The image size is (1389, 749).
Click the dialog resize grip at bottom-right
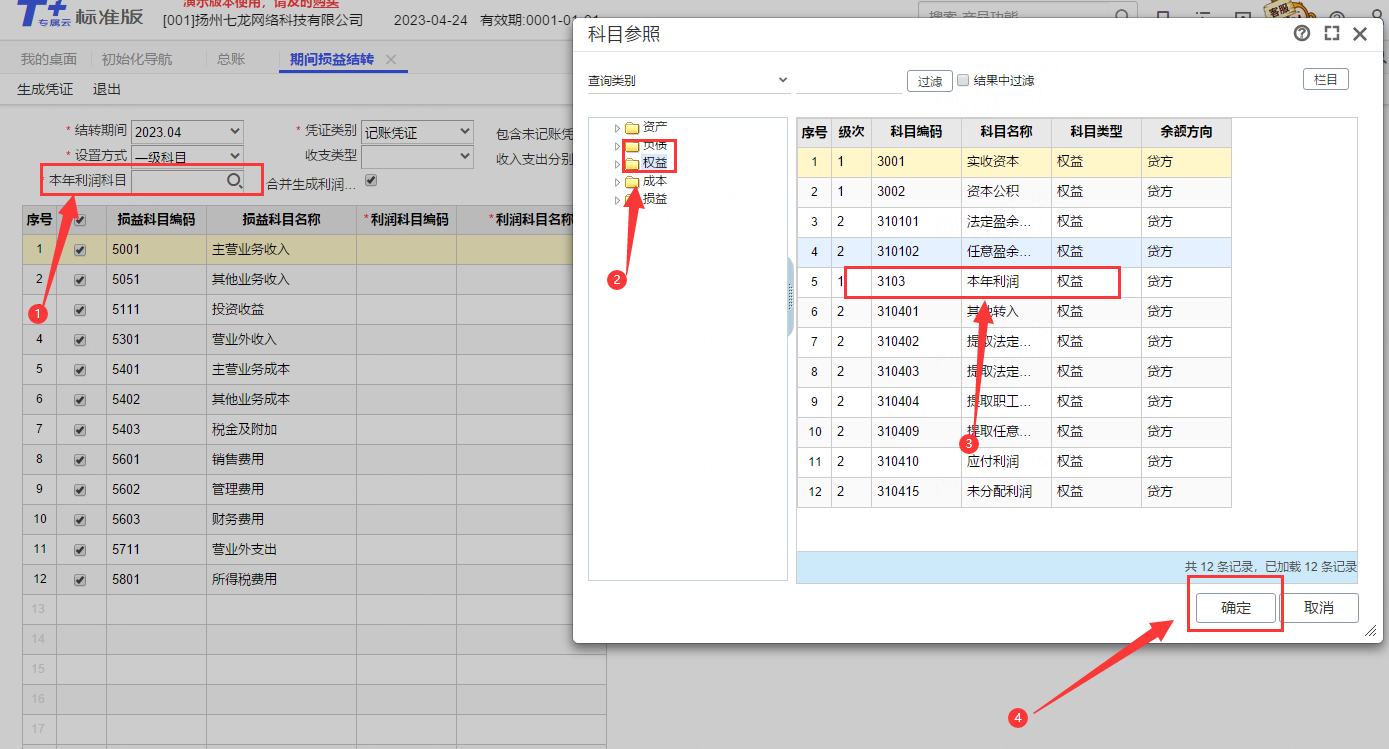coord(1370,632)
